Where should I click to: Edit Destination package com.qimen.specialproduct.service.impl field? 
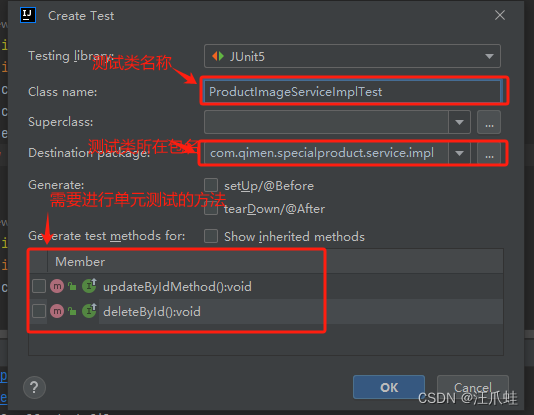326,153
